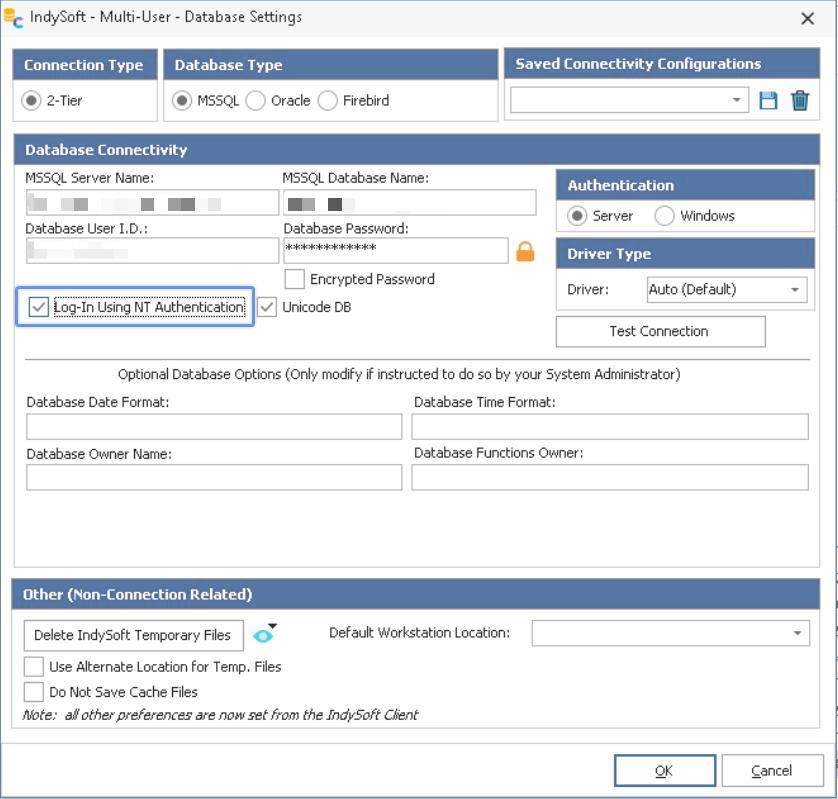Click Test Connection button
The image size is (838, 799).
[x=660, y=331]
